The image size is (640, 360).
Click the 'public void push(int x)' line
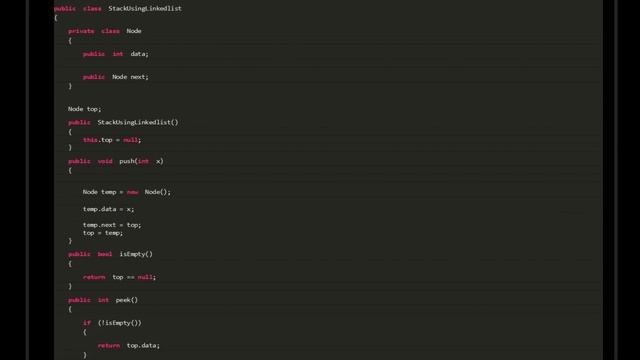(116, 161)
